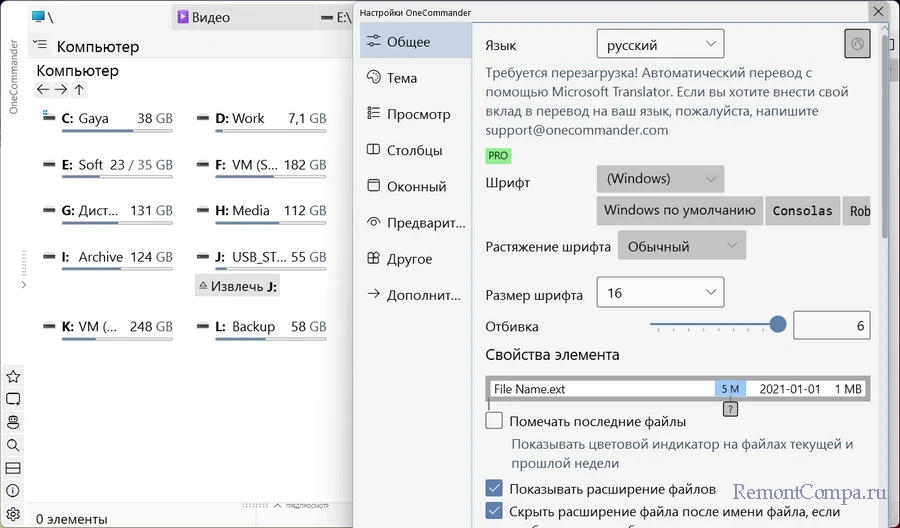Expand the font size dropdown showing 16
Viewport: 900px width, 528px height.
coord(660,293)
